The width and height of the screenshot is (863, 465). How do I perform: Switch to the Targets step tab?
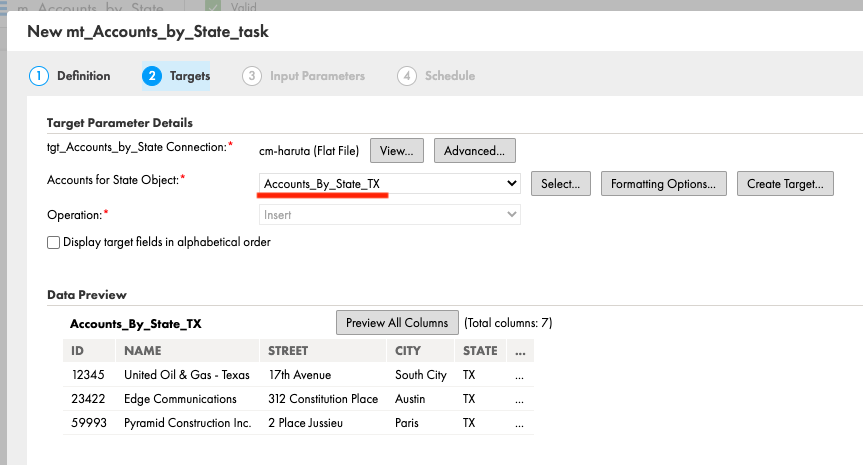pos(176,76)
